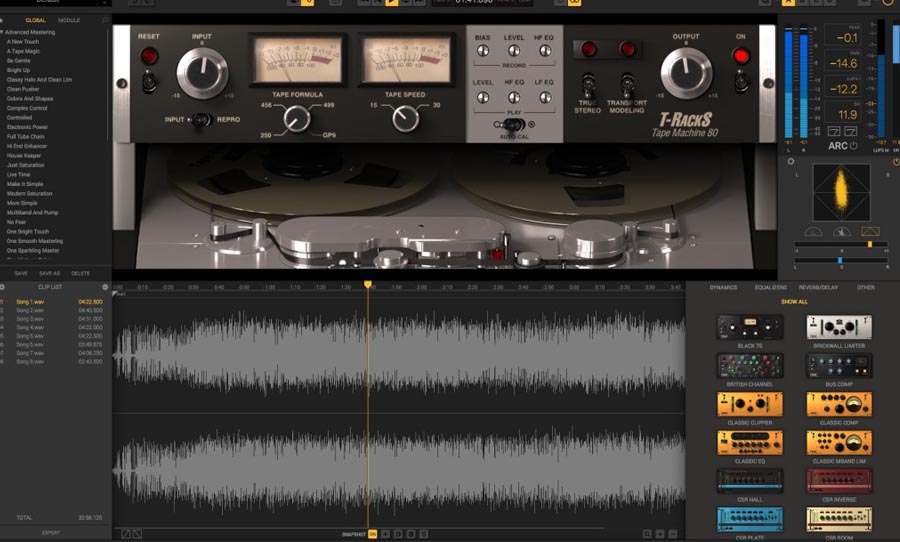Flip the TRANSPORT MODELING toggle switch

[627, 86]
